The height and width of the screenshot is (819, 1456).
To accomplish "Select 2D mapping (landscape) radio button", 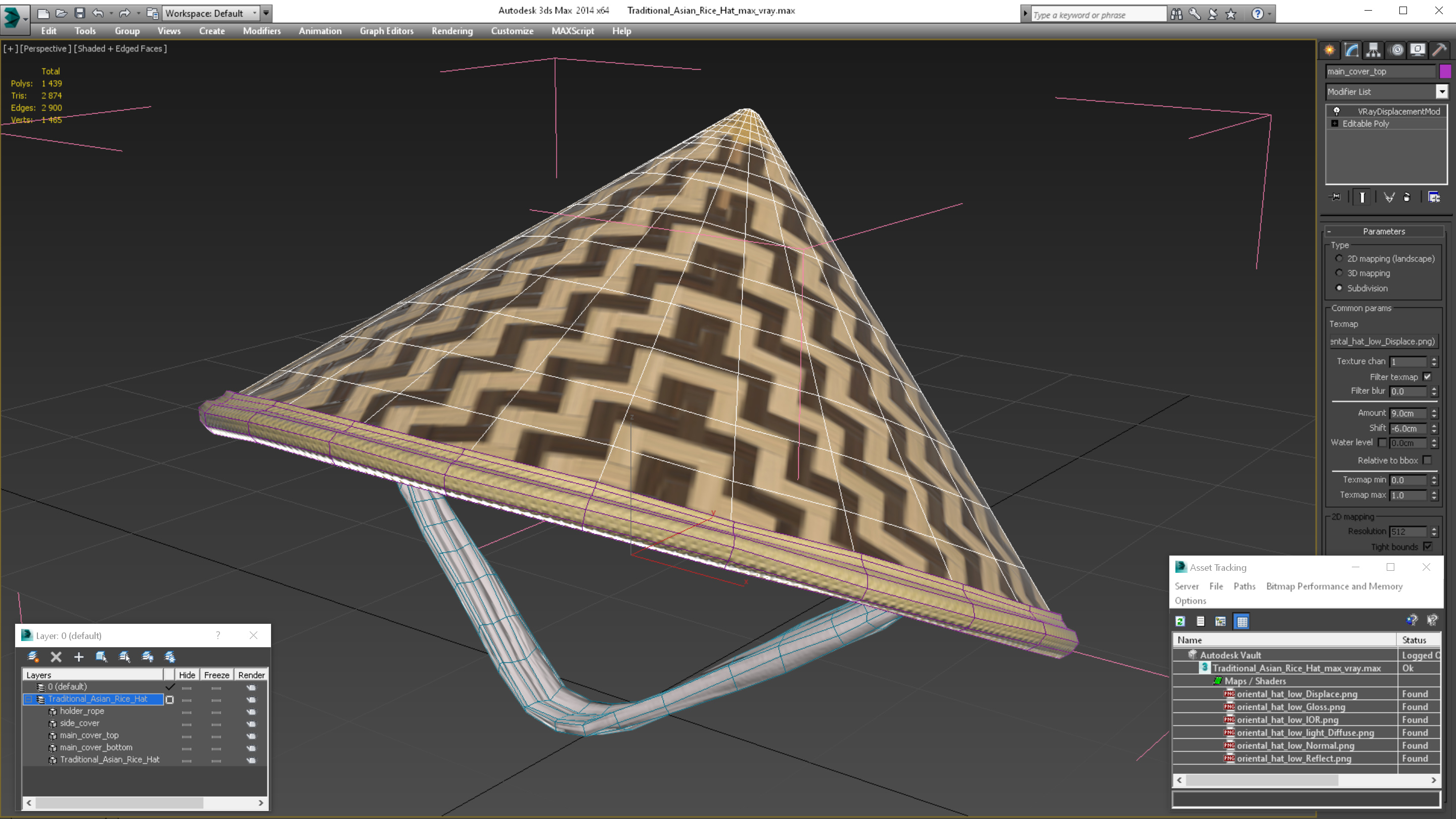I will (x=1339, y=258).
